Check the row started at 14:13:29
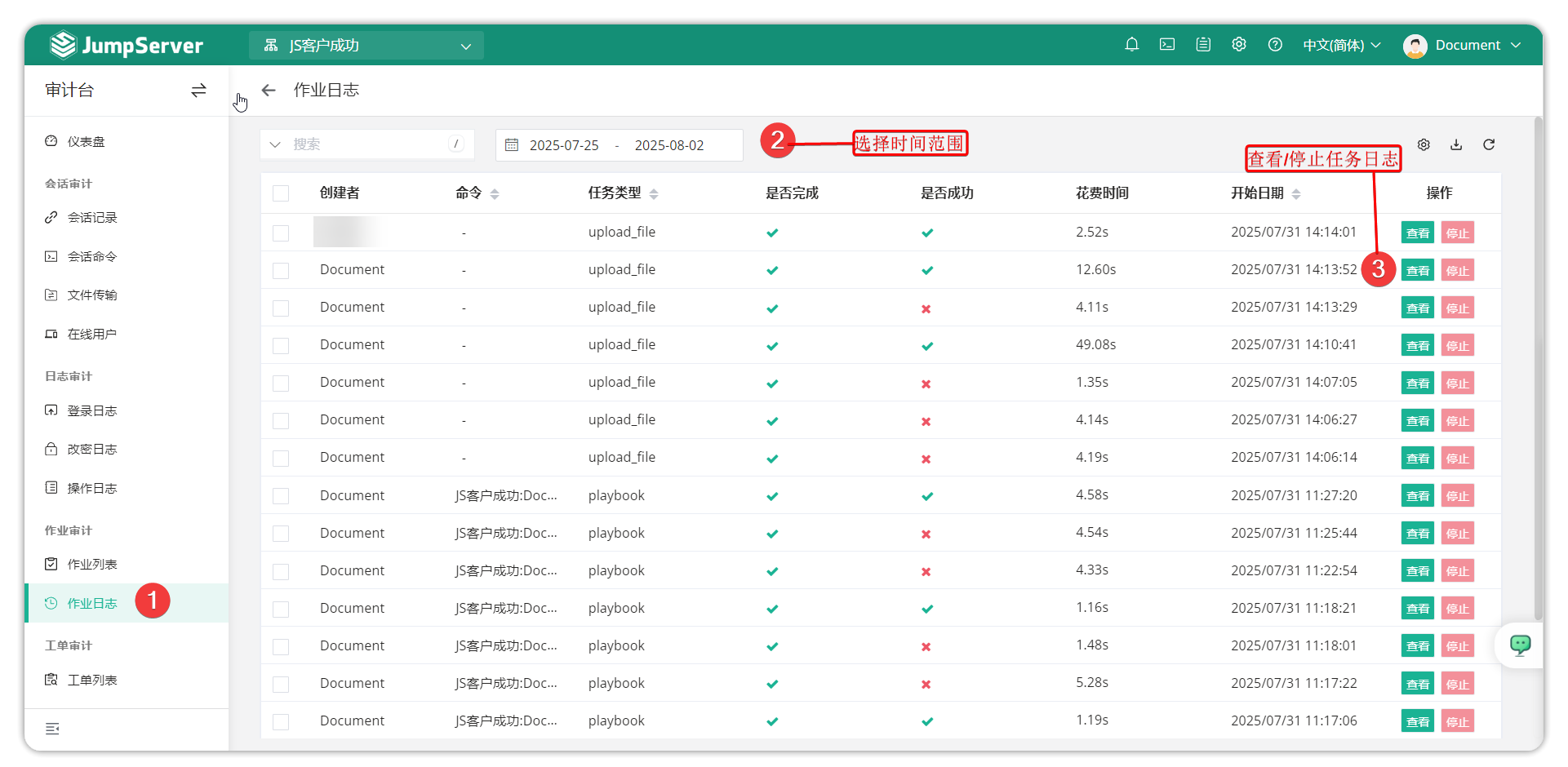This screenshot has width=1568, height=767. point(281,308)
